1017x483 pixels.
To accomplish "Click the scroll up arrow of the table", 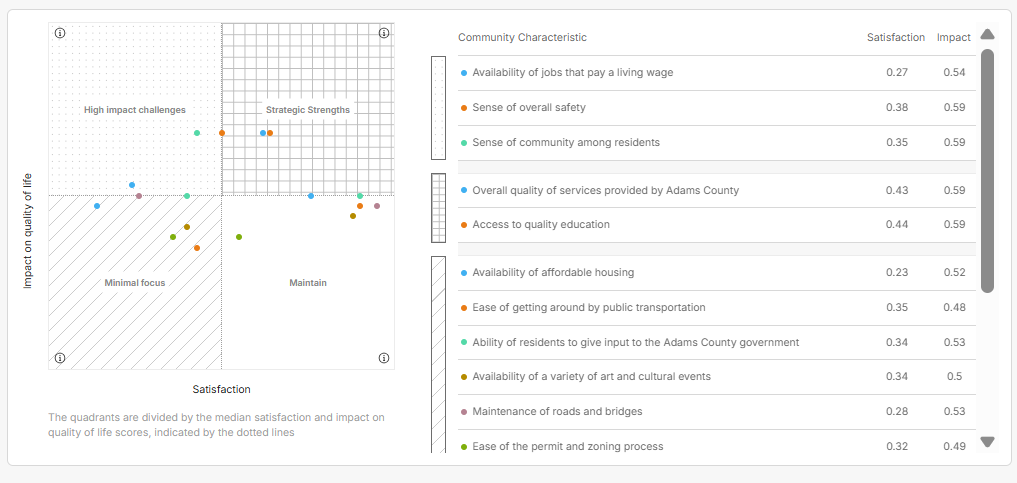I will 987,34.
